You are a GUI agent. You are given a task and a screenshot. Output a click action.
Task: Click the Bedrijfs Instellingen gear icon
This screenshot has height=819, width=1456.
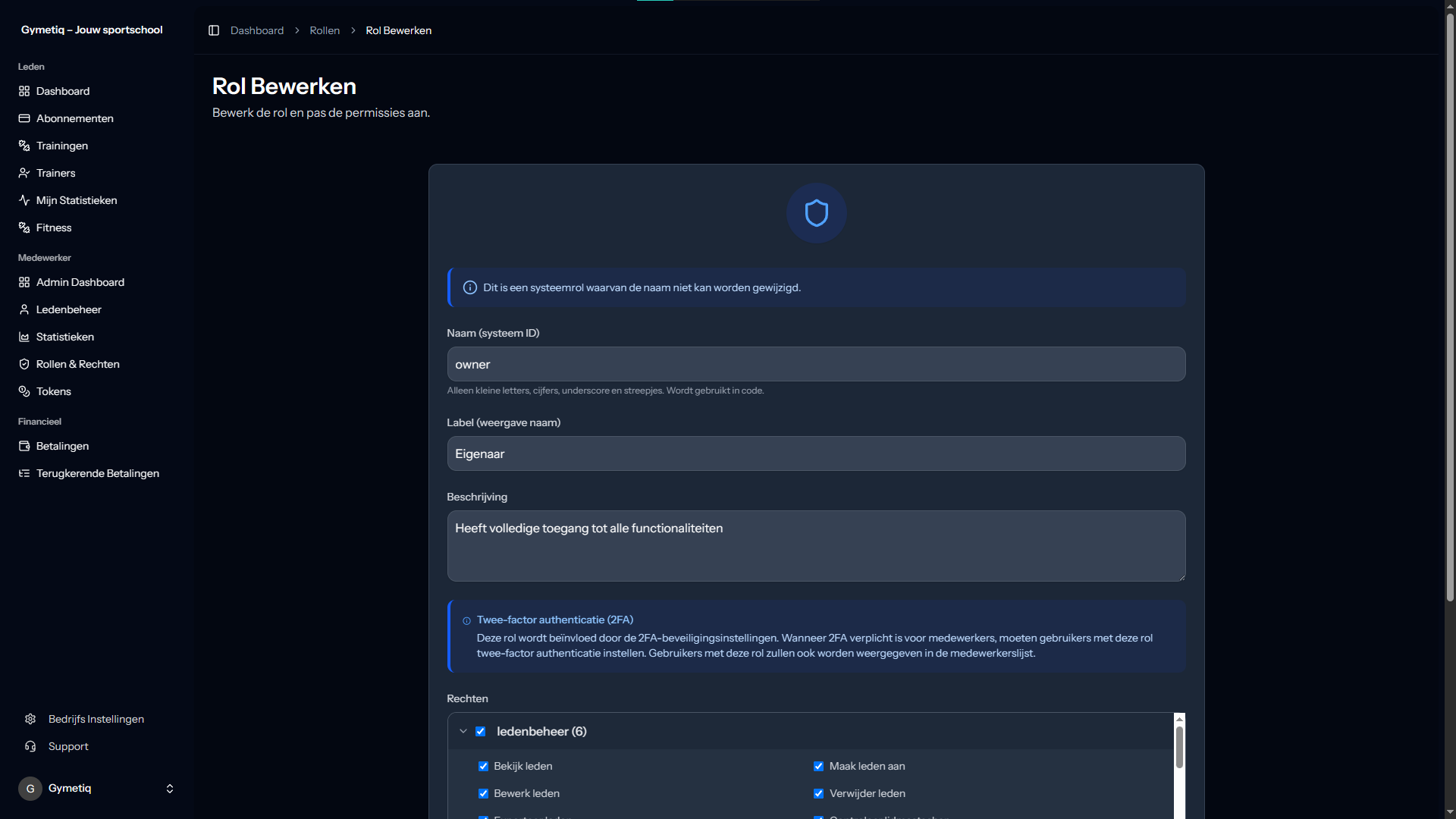(30, 719)
